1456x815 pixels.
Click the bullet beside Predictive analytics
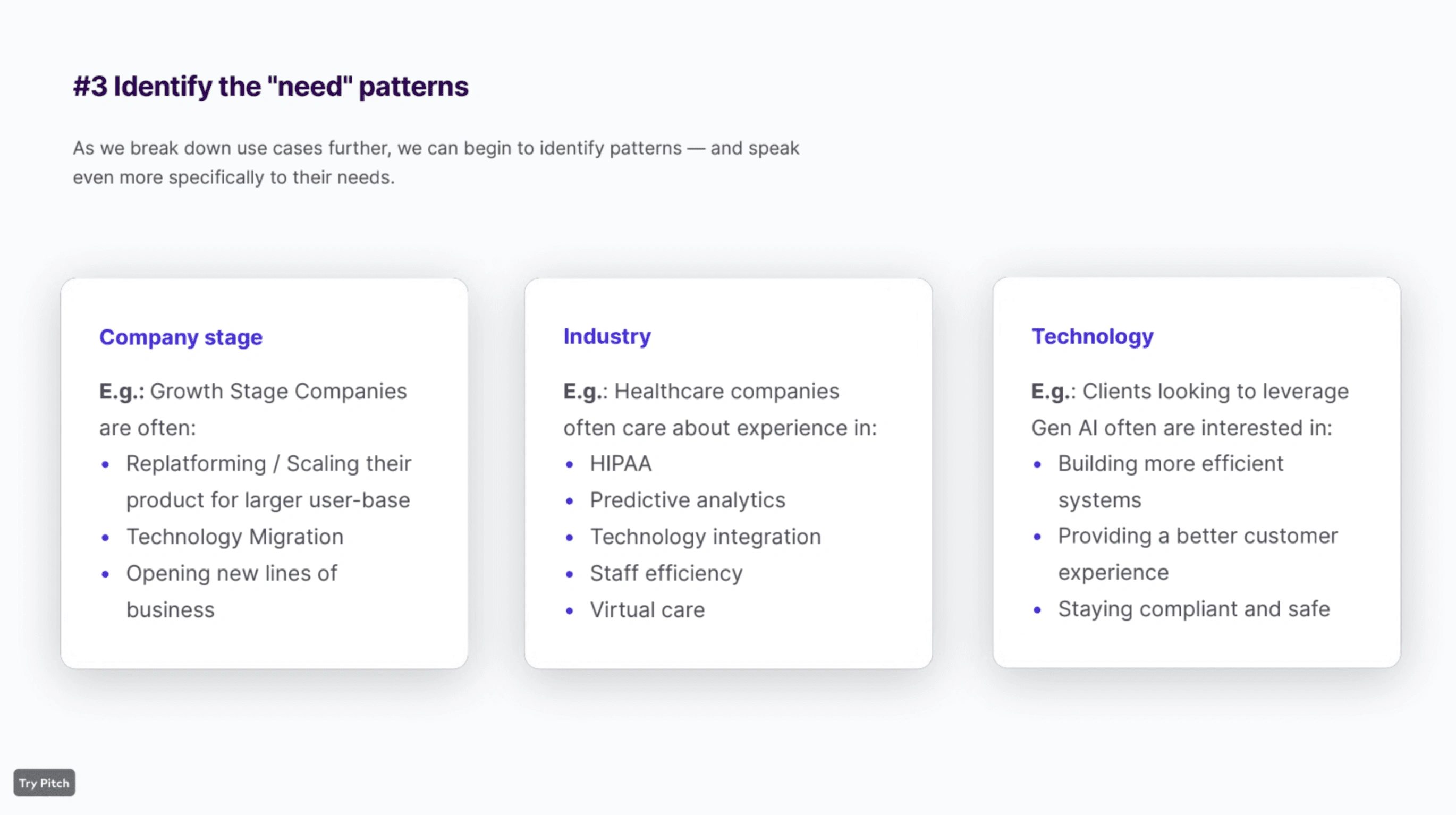(569, 501)
